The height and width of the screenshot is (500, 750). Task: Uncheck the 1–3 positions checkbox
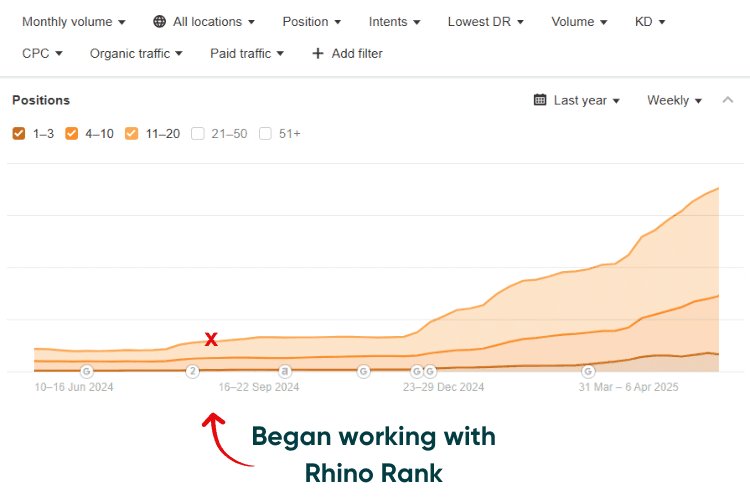(19, 133)
